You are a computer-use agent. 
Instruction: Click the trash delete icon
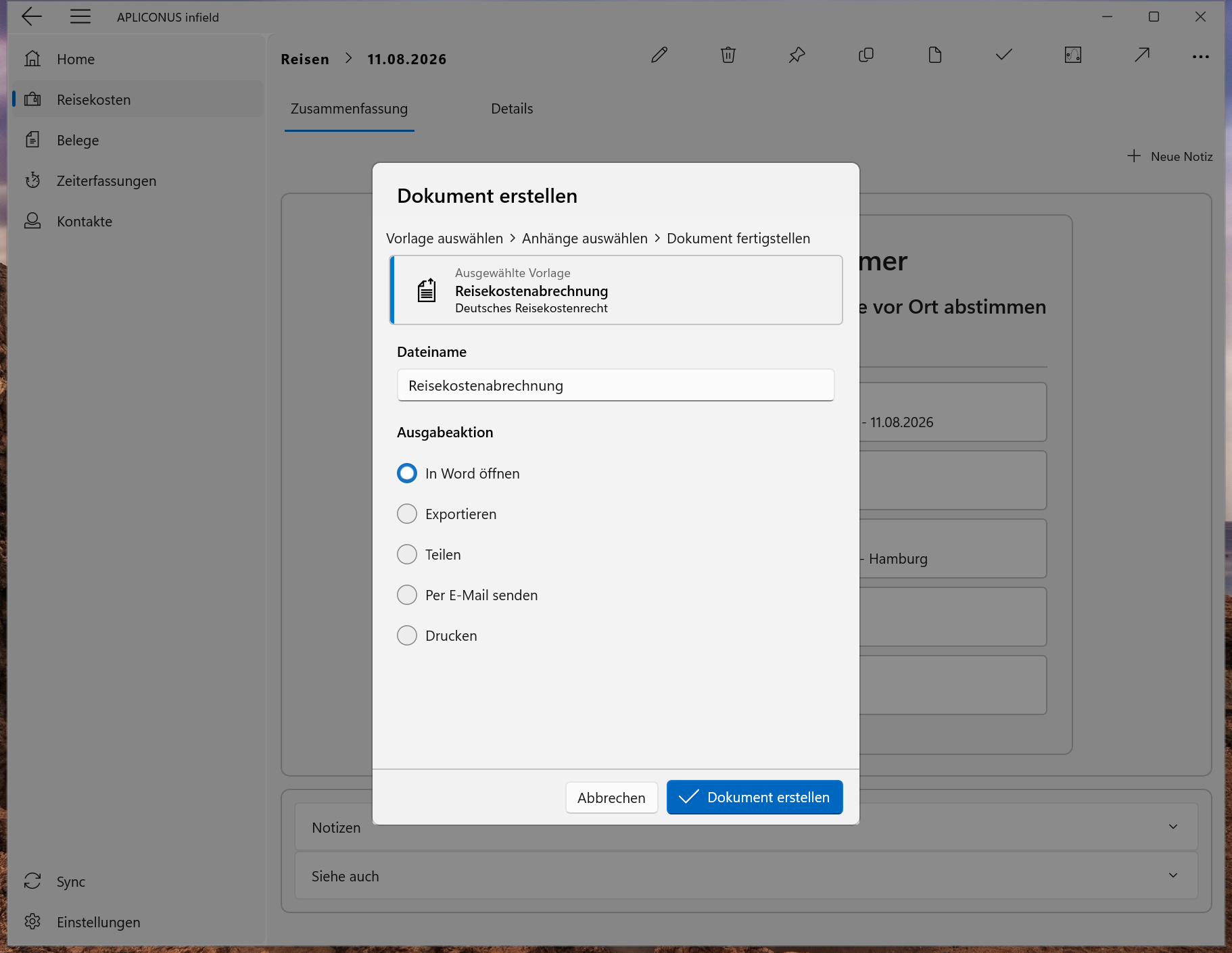pos(728,55)
